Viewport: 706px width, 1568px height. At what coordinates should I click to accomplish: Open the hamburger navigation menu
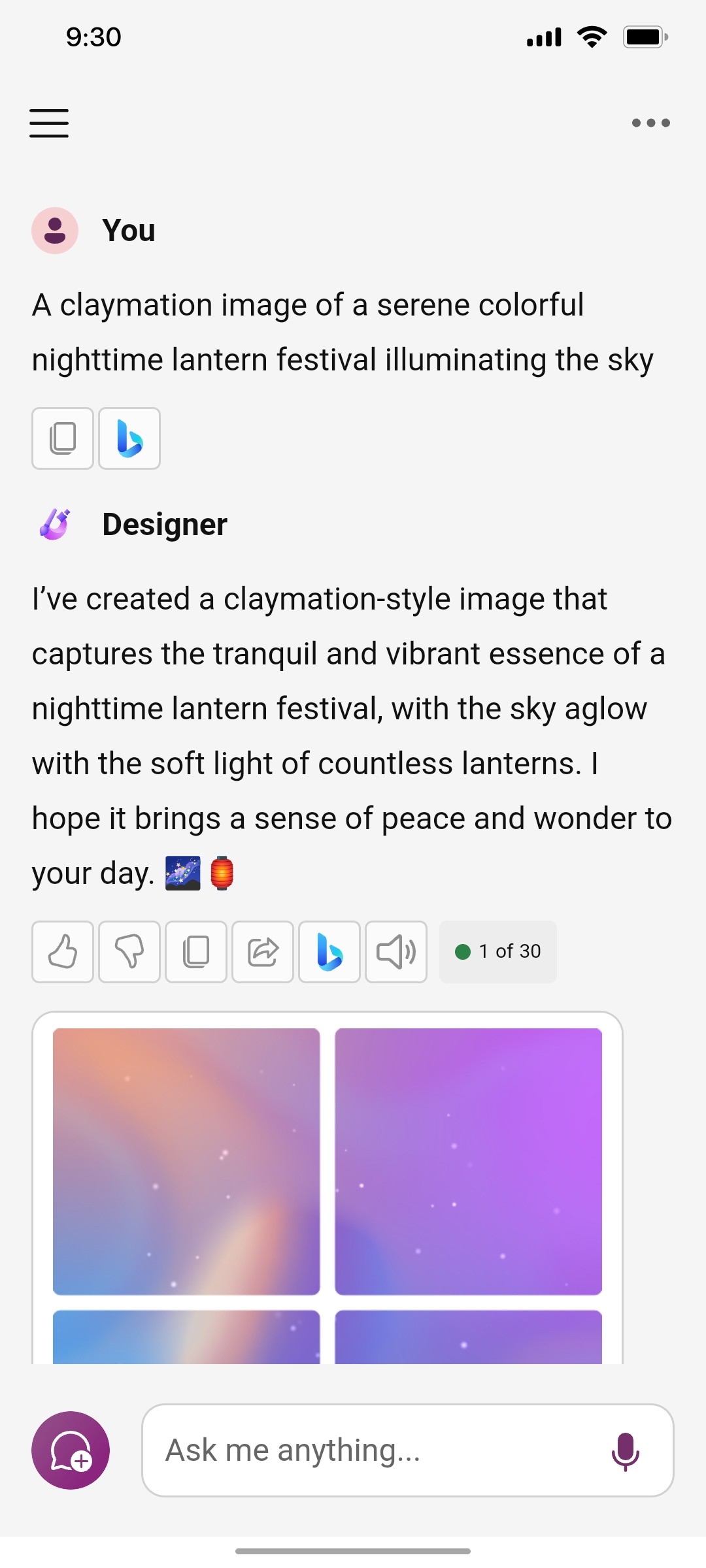(48, 123)
